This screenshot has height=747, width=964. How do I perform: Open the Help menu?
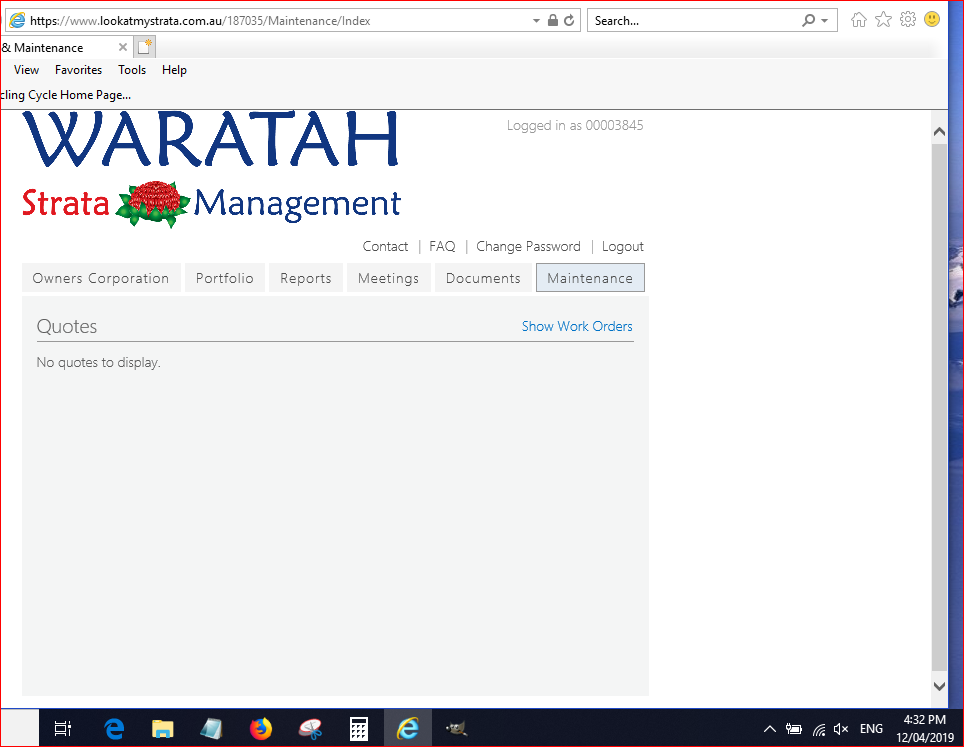coord(174,70)
